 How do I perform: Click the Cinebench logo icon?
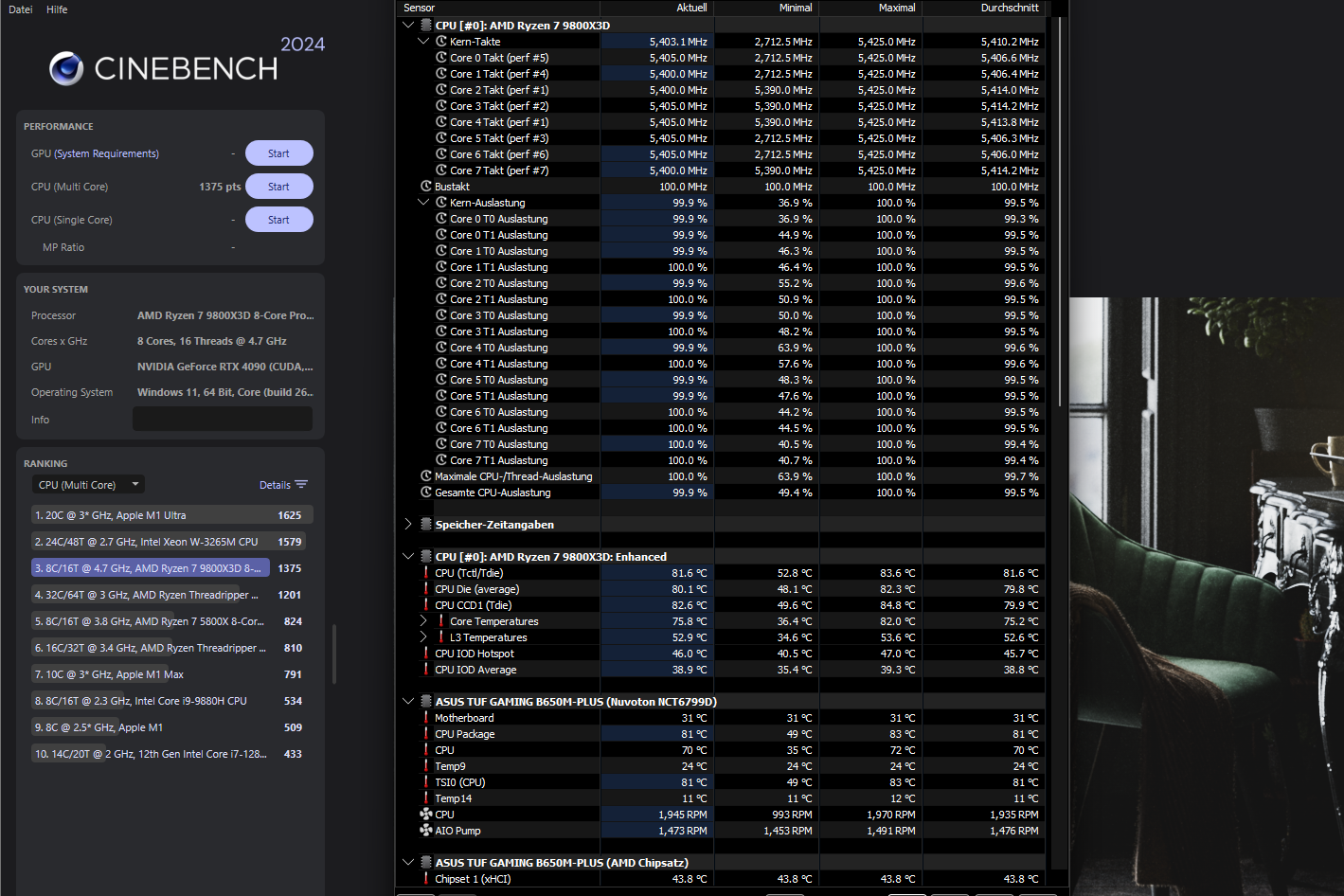tap(66, 69)
